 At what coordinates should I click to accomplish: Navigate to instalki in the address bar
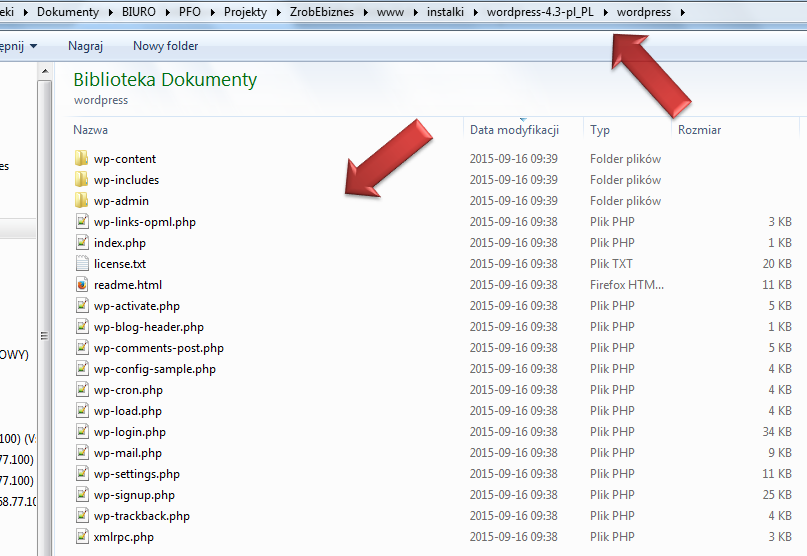pos(445,12)
